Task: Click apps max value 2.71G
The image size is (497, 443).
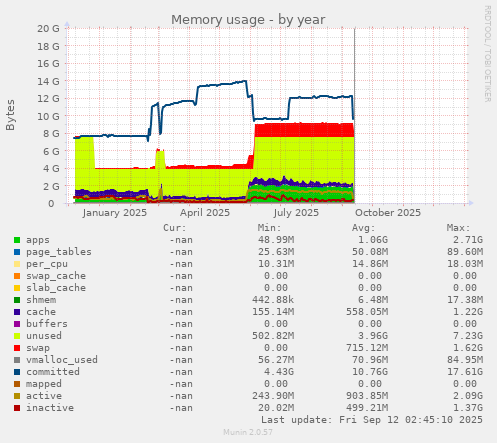Action: 468,240
